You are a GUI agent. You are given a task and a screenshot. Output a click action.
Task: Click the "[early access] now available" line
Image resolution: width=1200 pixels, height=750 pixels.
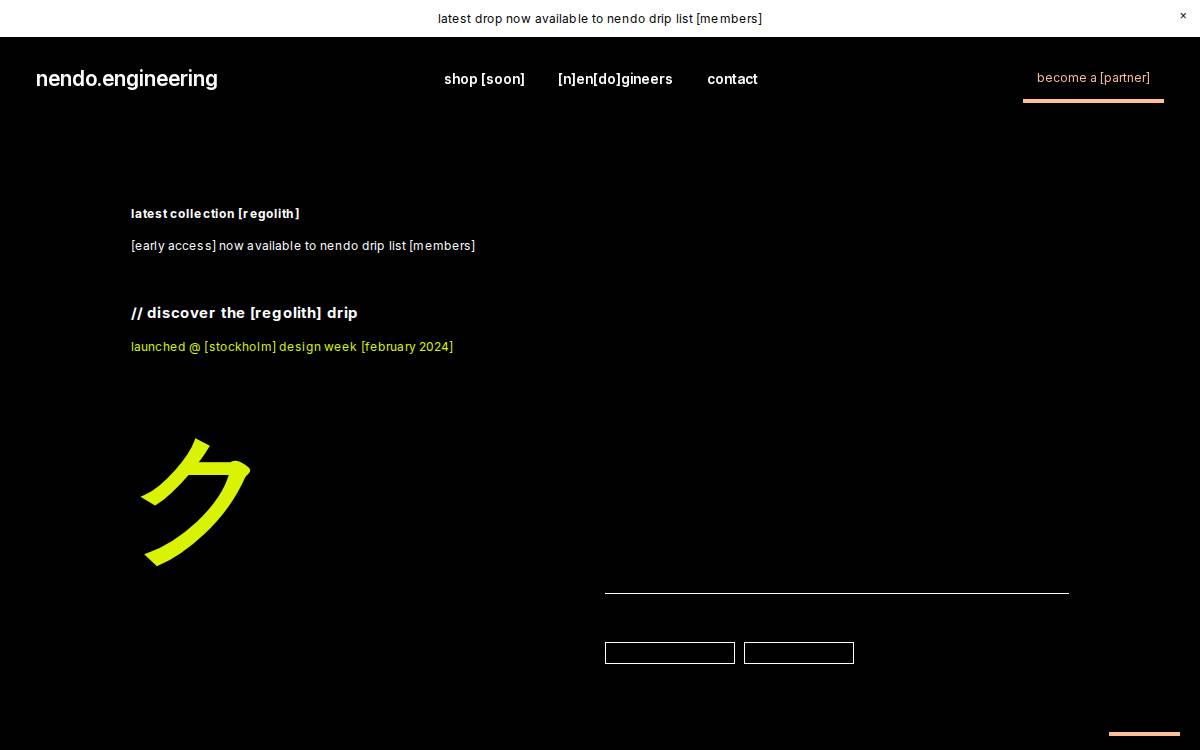click(x=303, y=246)
